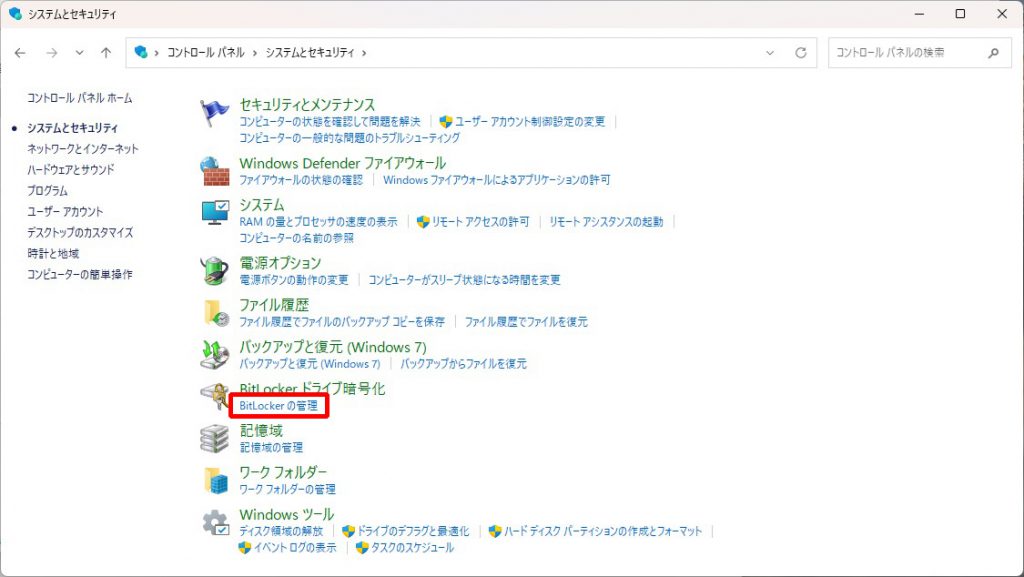Expand chevron after コントロール パネル breadcrumb
The image size is (1024, 577).
255,53
